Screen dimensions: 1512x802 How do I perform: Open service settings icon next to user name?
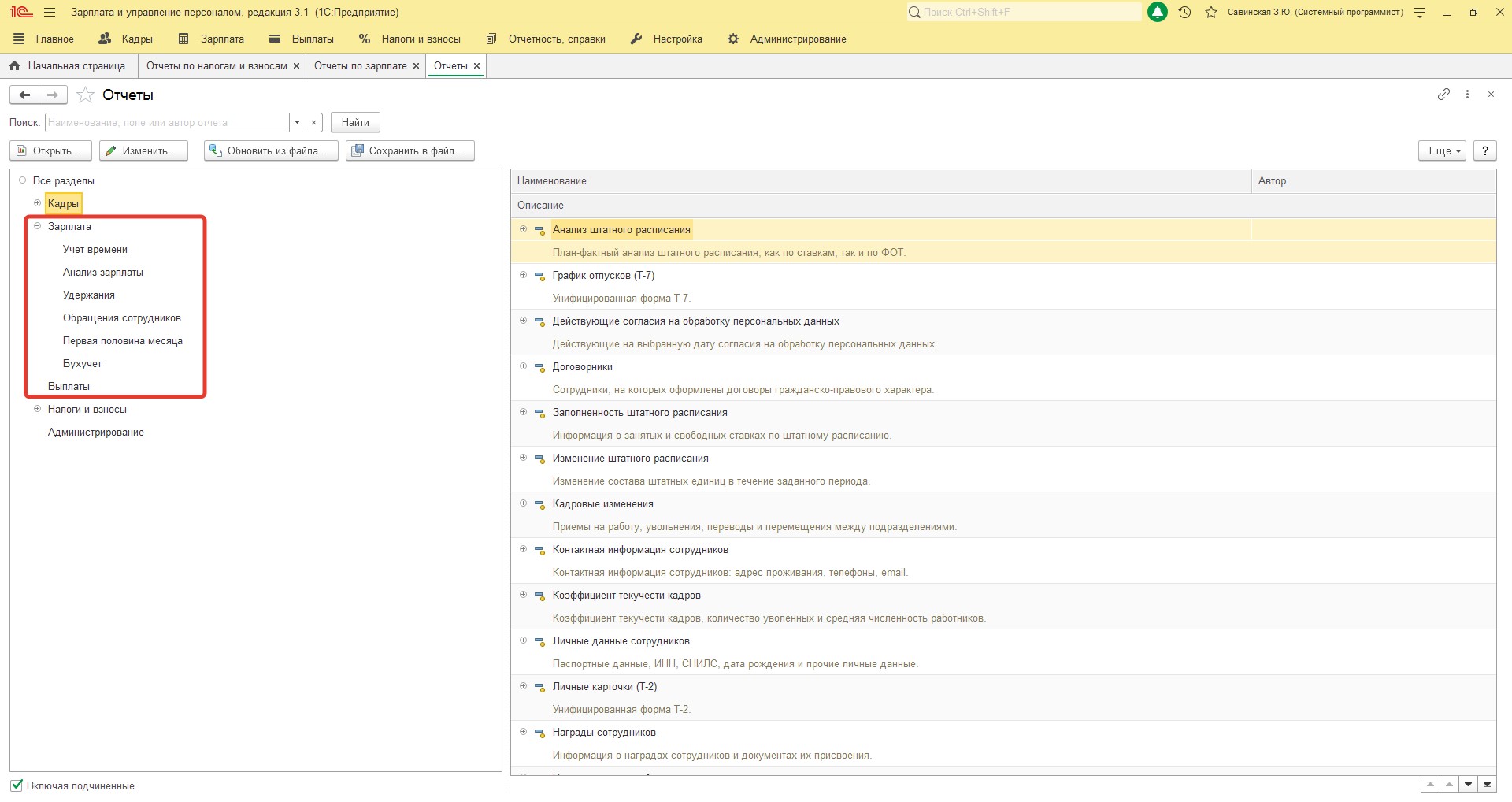[x=1420, y=13]
